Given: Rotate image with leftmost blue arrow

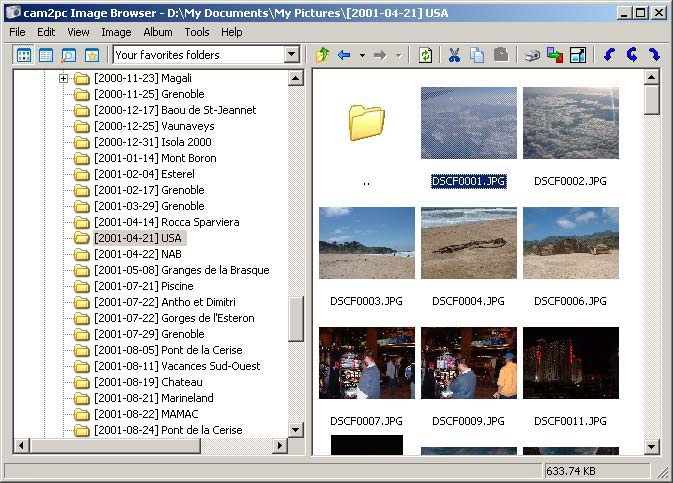Looking at the screenshot, I should click(x=609, y=55).
